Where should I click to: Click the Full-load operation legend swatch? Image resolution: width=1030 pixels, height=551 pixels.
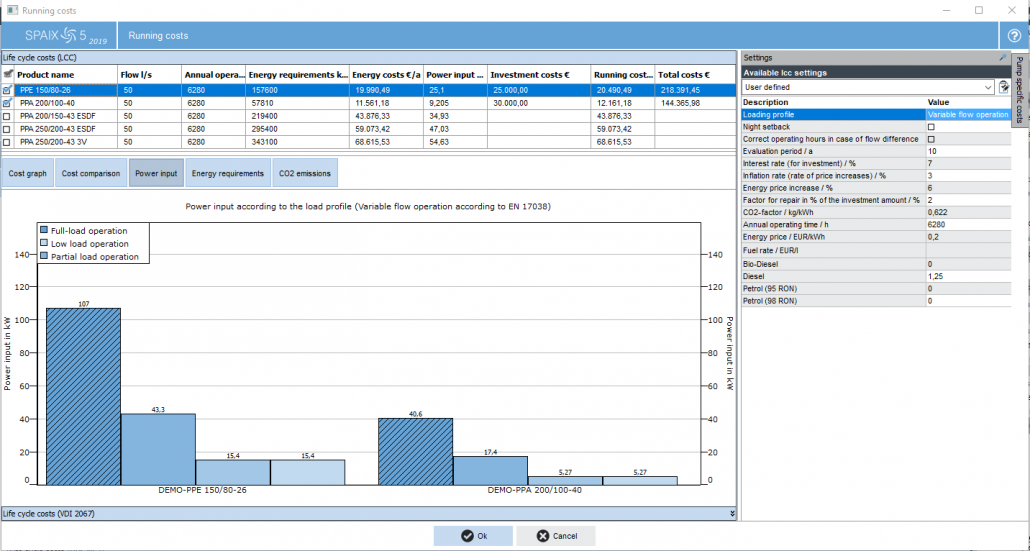[x=44, y=231]
